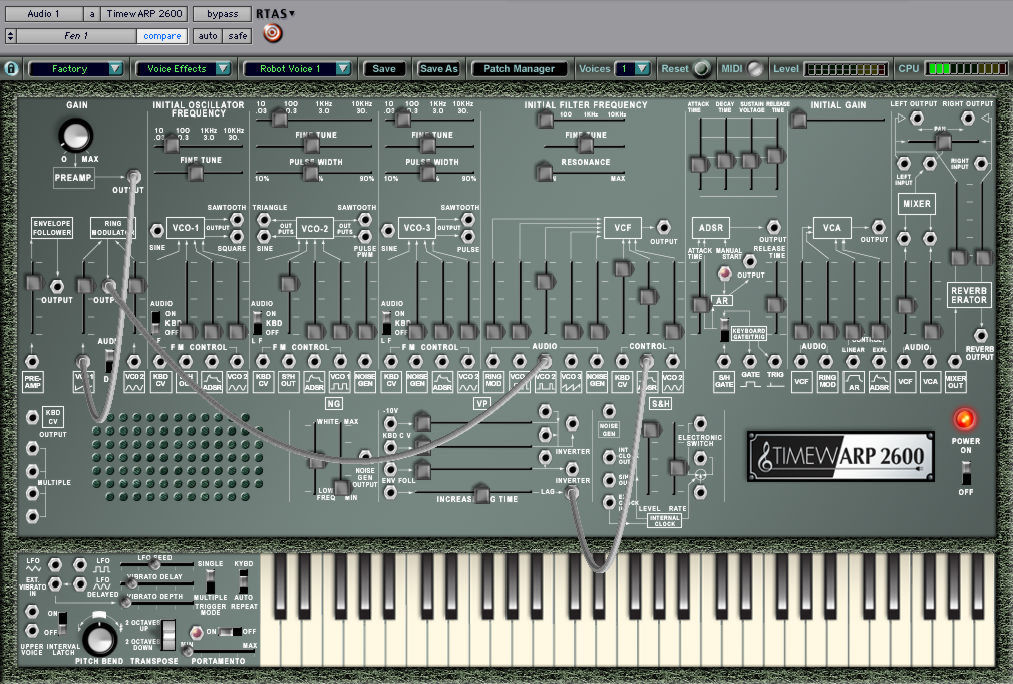Click the bypass button
Screen dimensions: 1013x684
[x=222, y=14]
